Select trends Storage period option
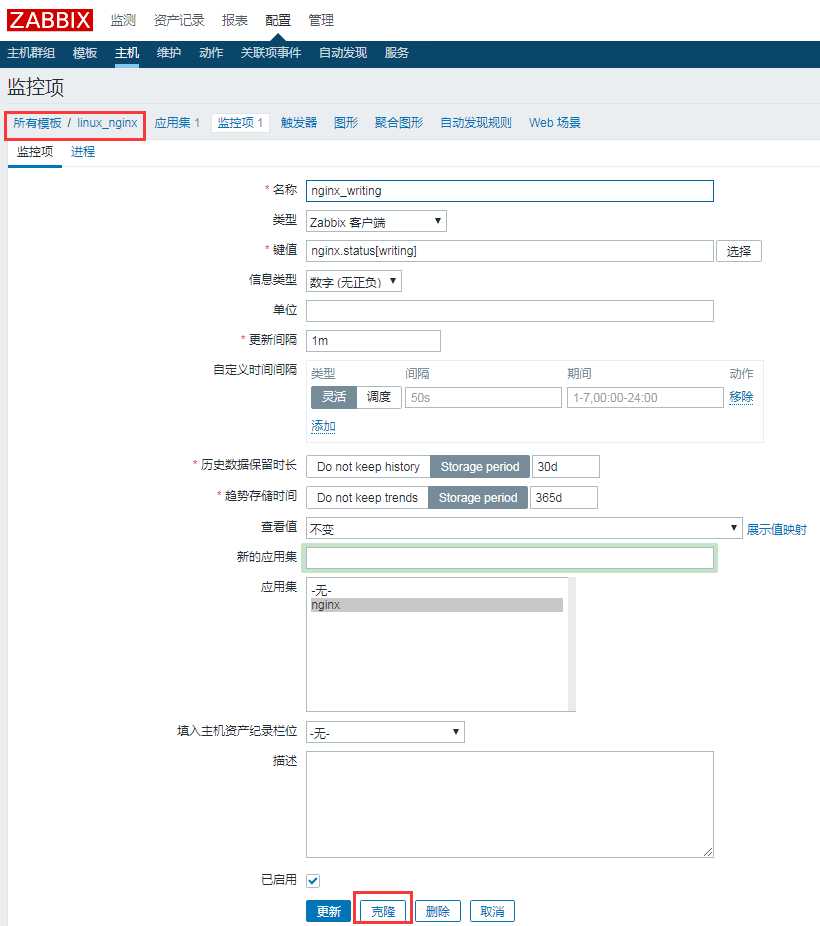Viewport: 820px width, 926px height. (x=478, y=498)
